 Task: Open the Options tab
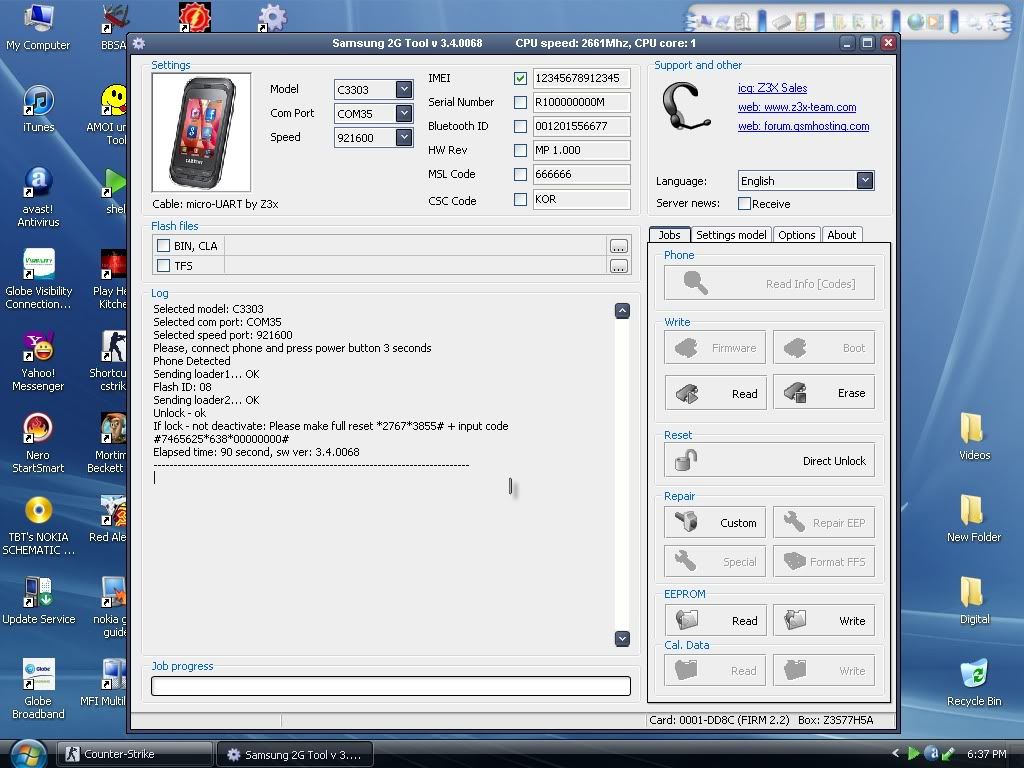(x=797, y=235)
